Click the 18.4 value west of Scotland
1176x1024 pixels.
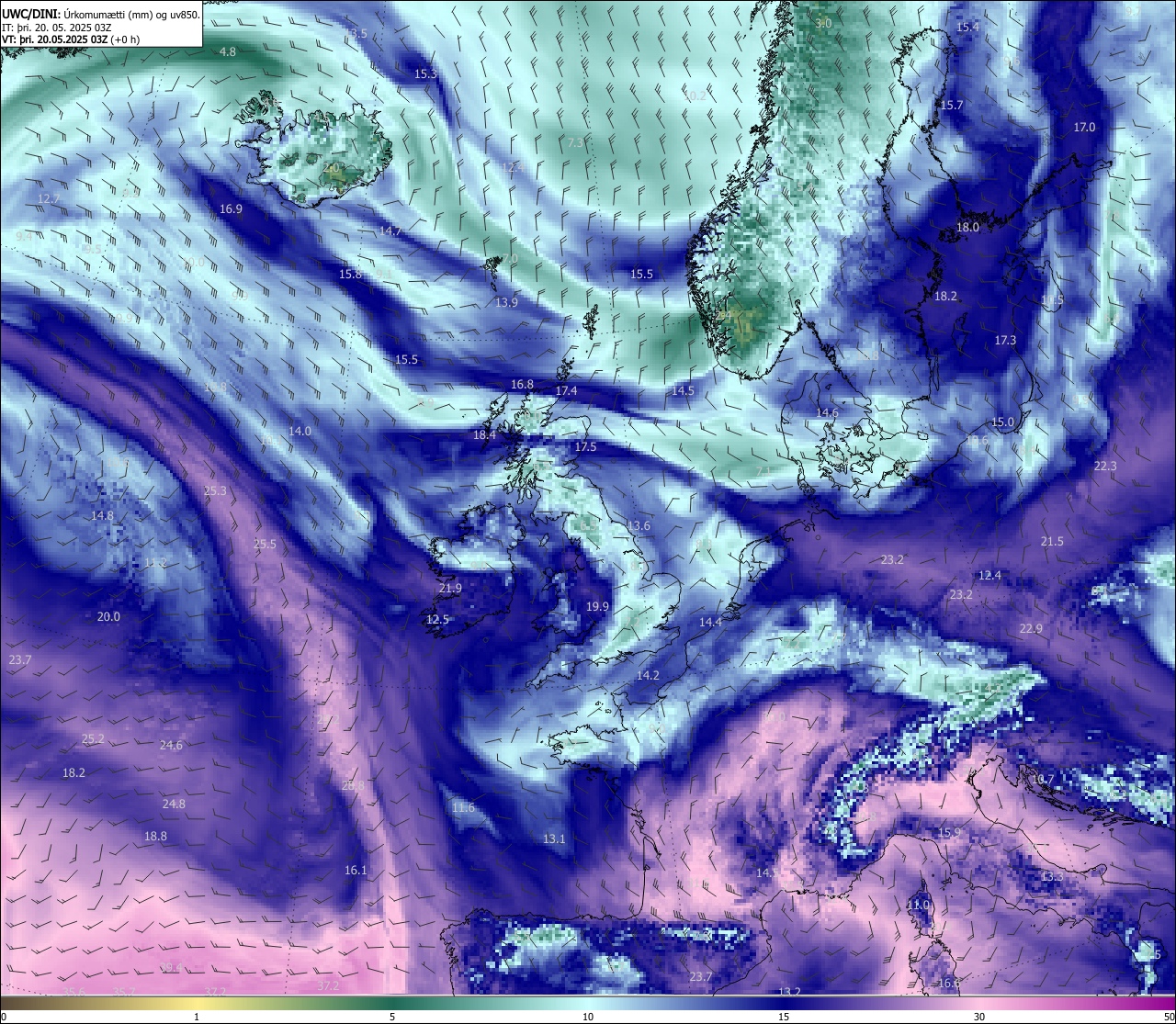(x=484, y=434)
